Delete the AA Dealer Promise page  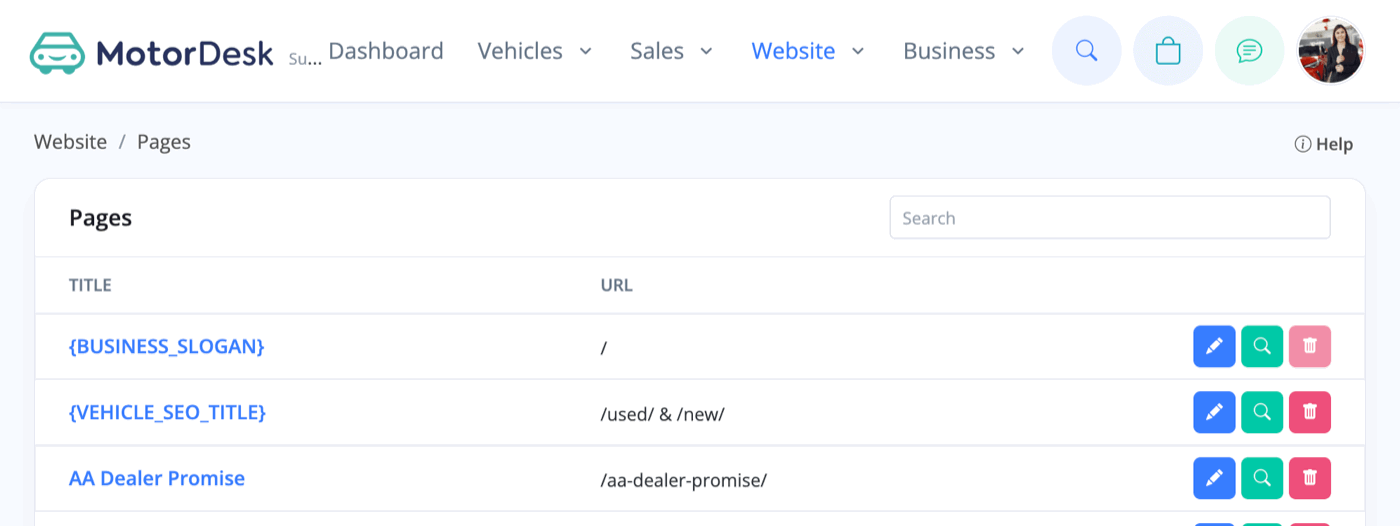1310,478
